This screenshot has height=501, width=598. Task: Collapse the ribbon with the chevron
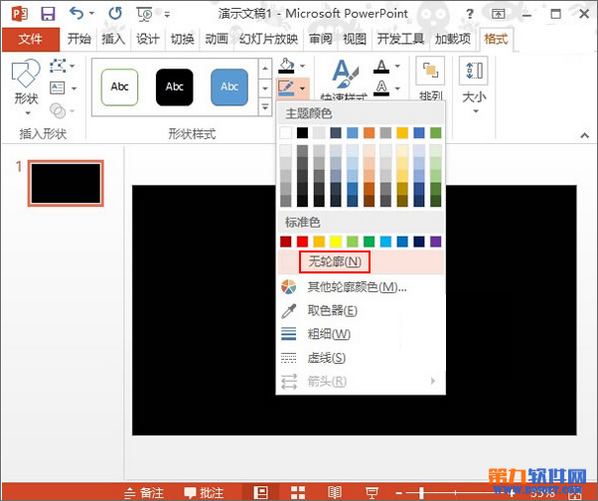click(584, 135)
